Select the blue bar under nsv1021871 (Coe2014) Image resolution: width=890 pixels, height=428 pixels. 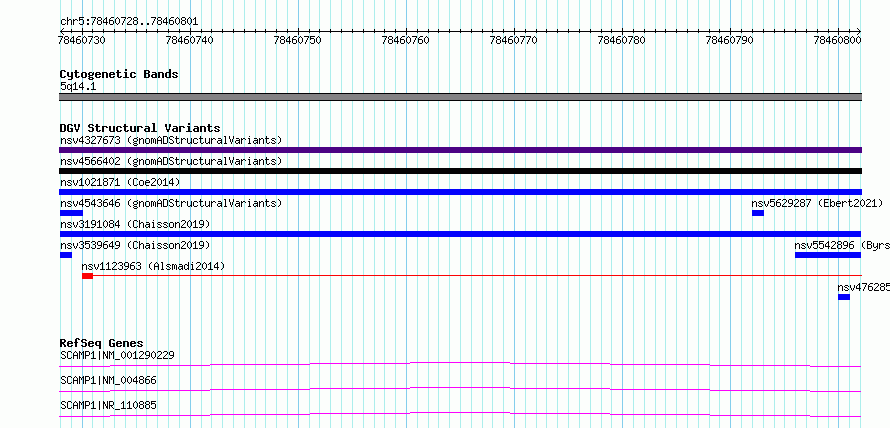460,192
